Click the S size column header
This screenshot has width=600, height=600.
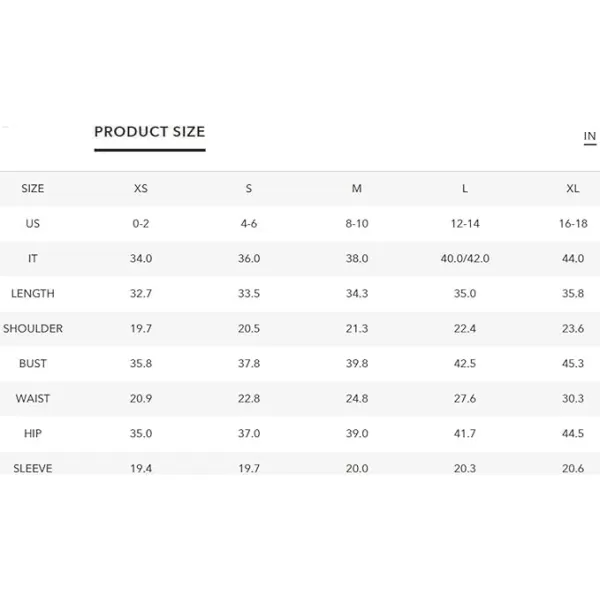pos(249,189)
